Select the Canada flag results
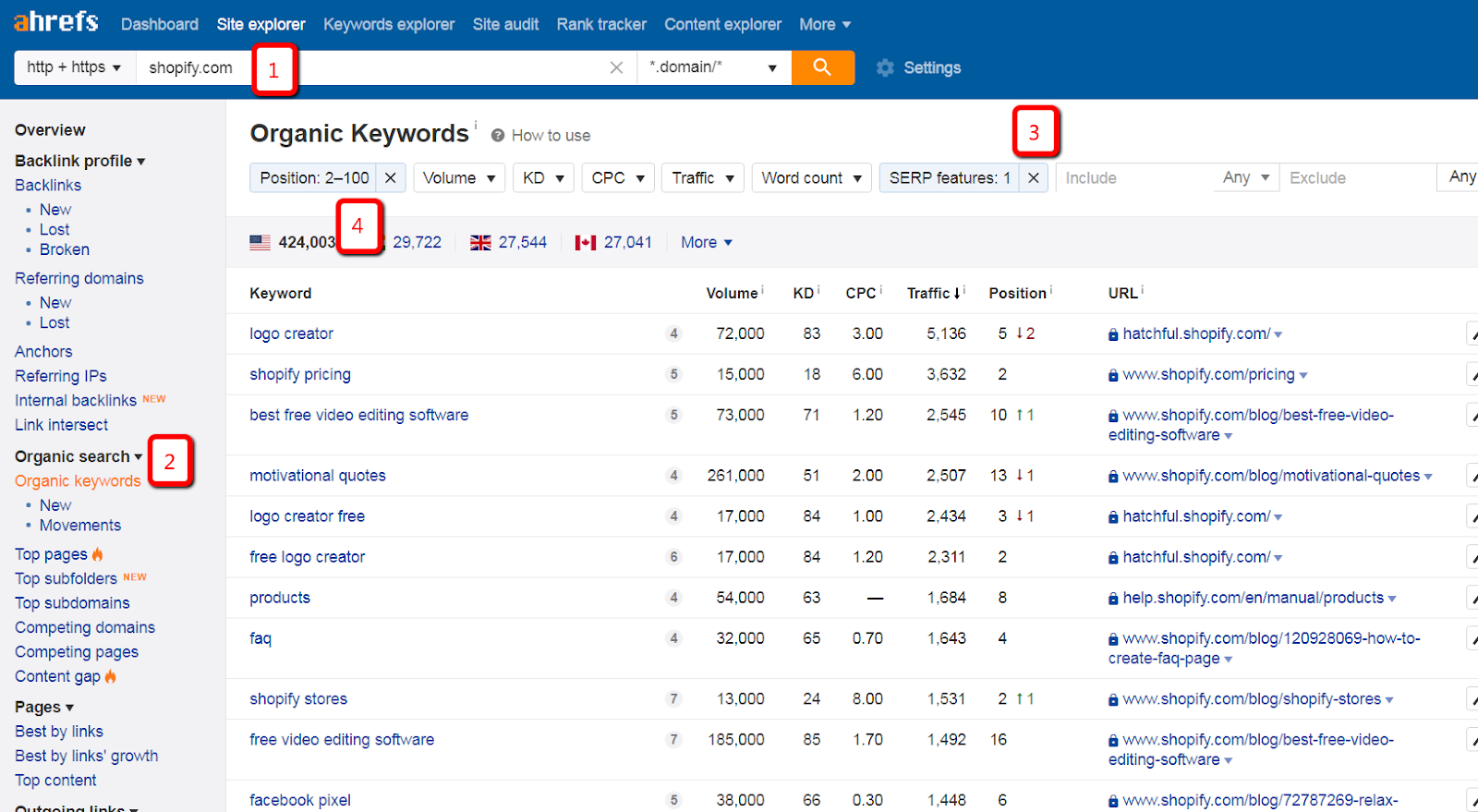This screenshot has height=812, width=1478. pos(586,243)
